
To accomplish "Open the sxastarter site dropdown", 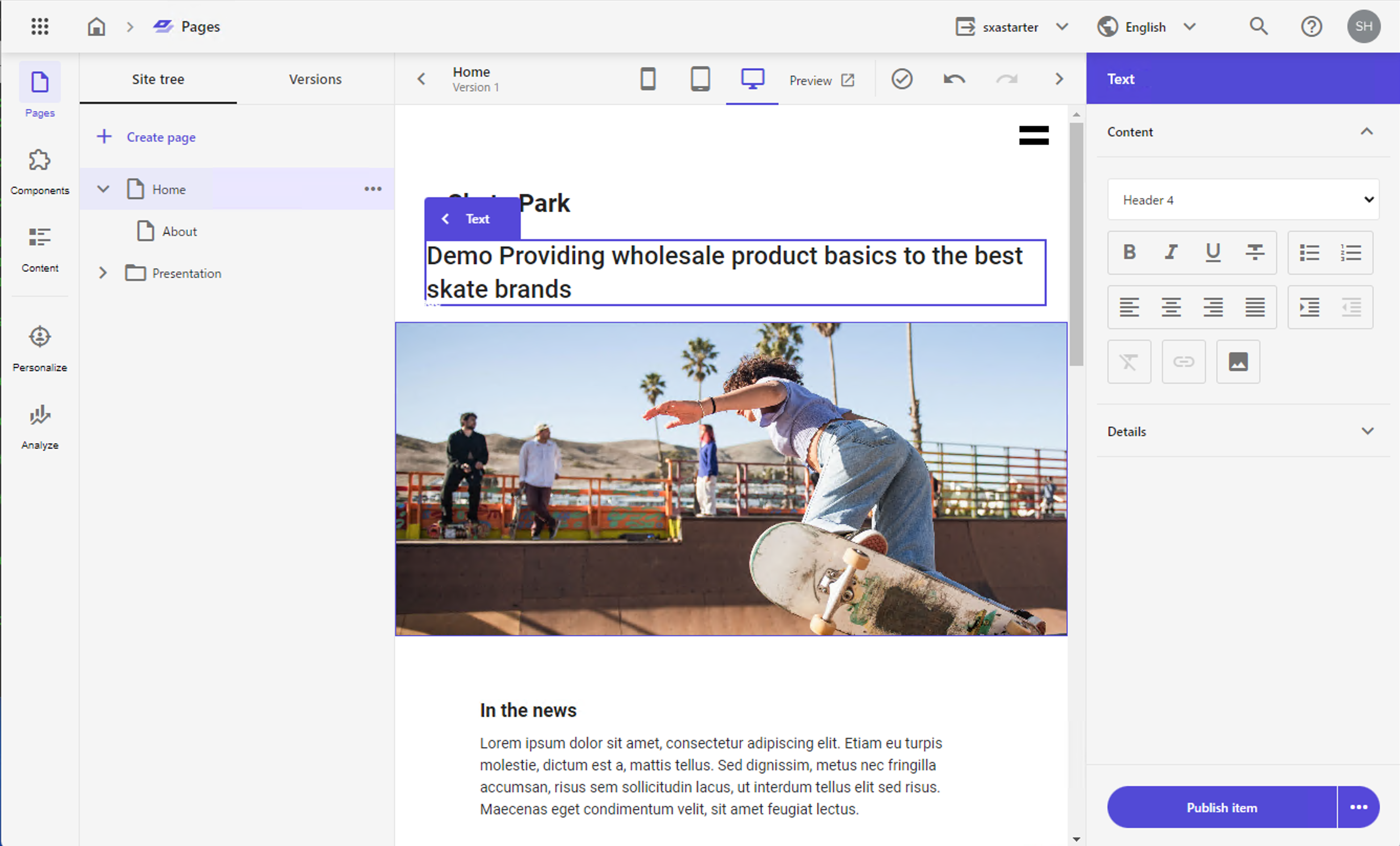I will click(x=1012, y=27).
